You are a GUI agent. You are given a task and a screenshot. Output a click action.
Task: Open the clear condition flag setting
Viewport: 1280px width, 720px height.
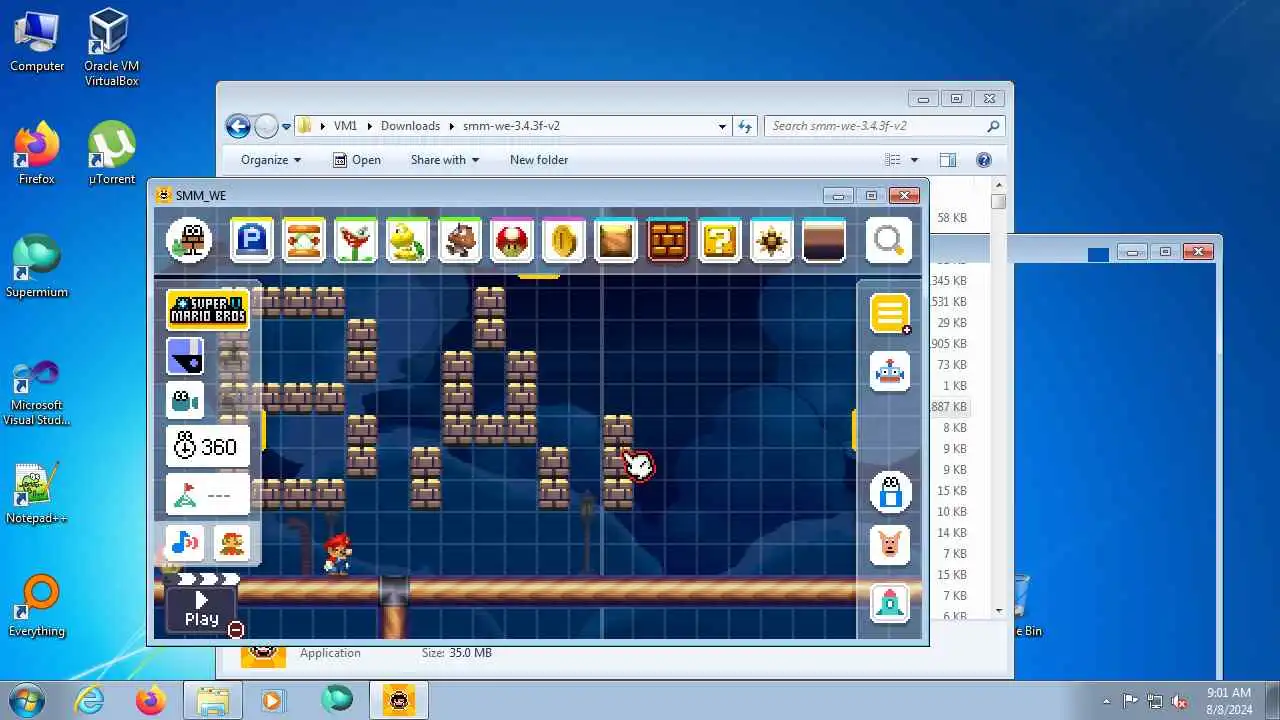[x=208, y=495]
